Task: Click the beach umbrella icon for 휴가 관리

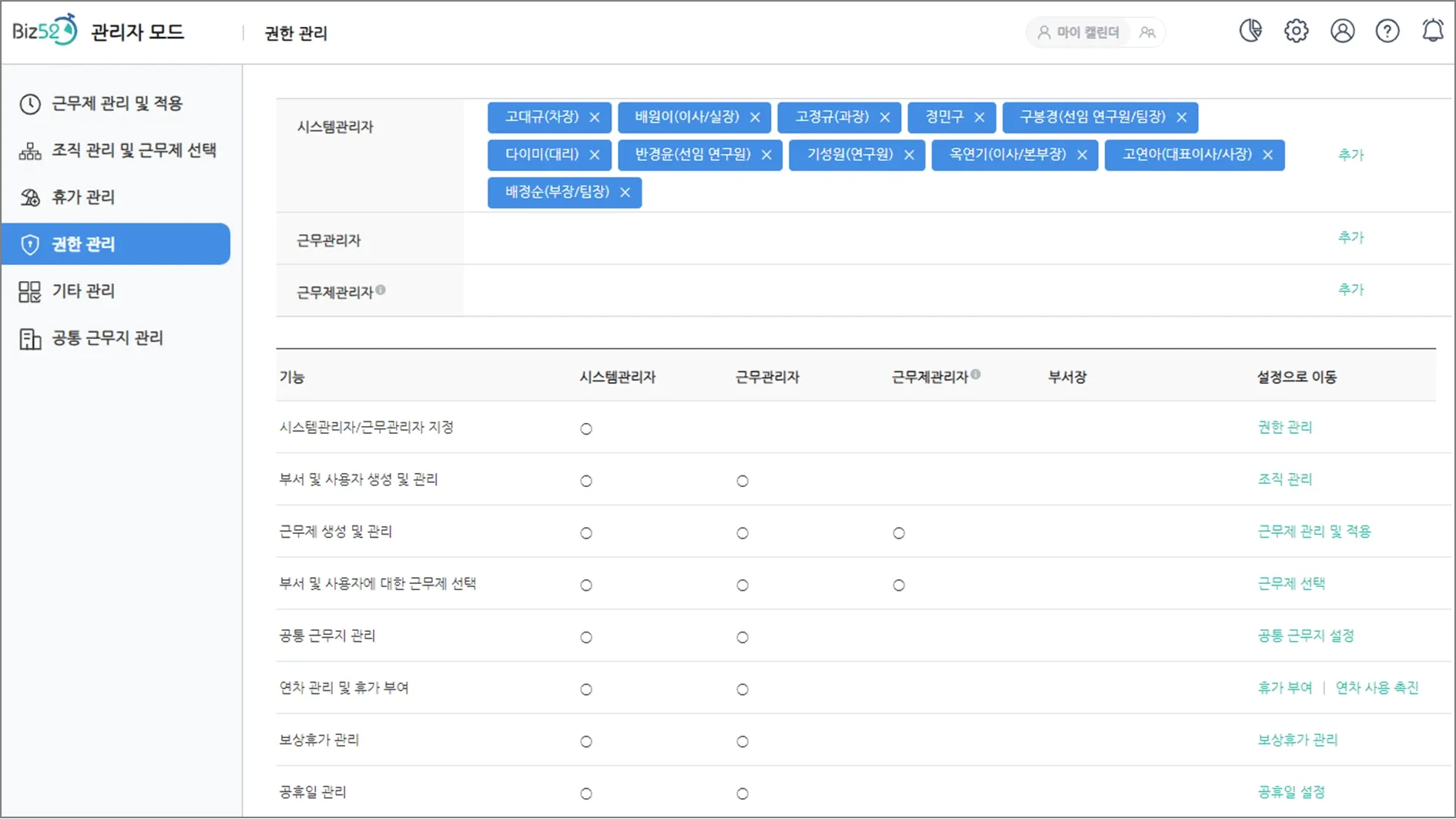Action: (30, 198)
